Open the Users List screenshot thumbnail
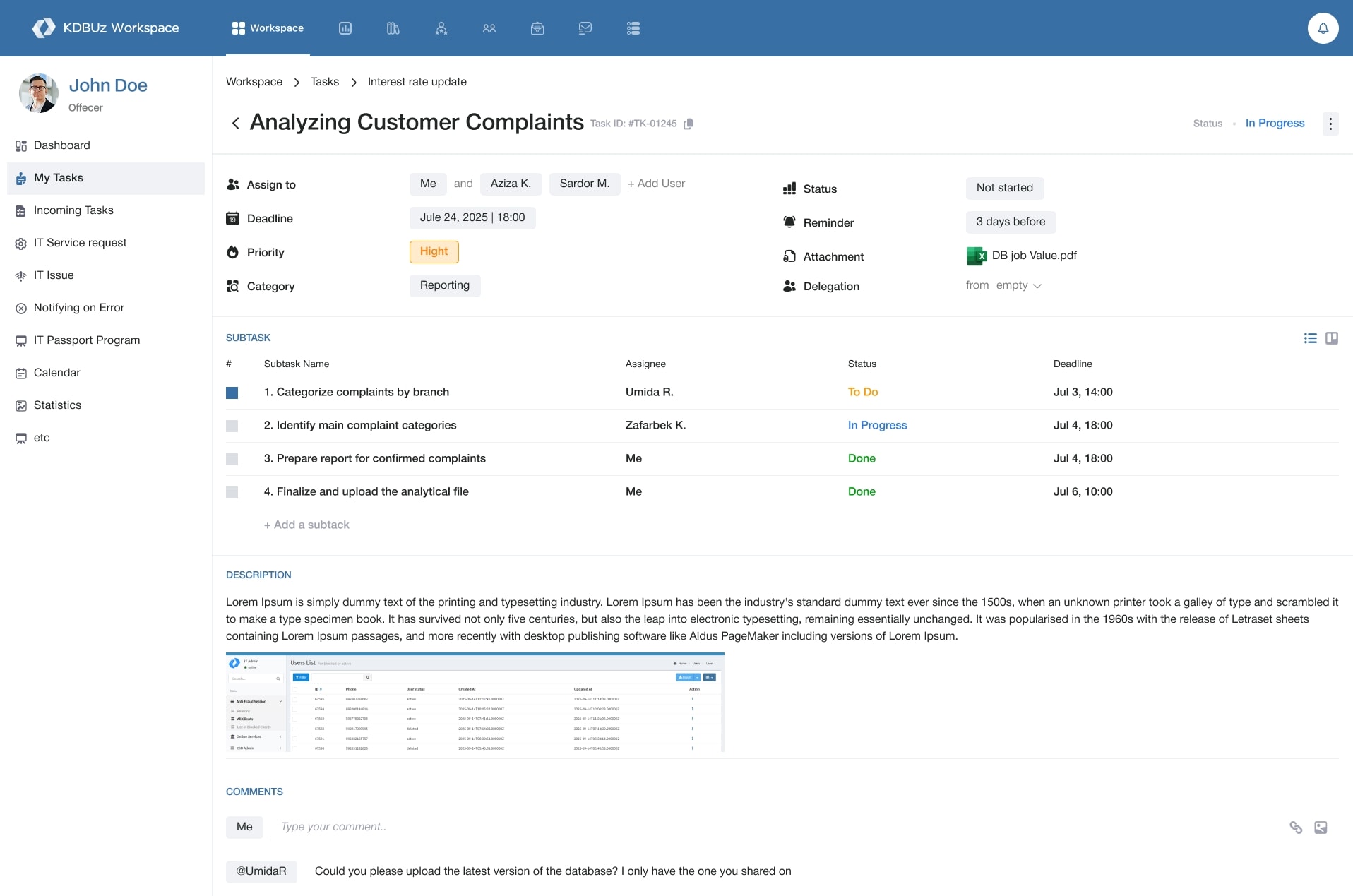The image size is (1353, 896). pos(475,702)
